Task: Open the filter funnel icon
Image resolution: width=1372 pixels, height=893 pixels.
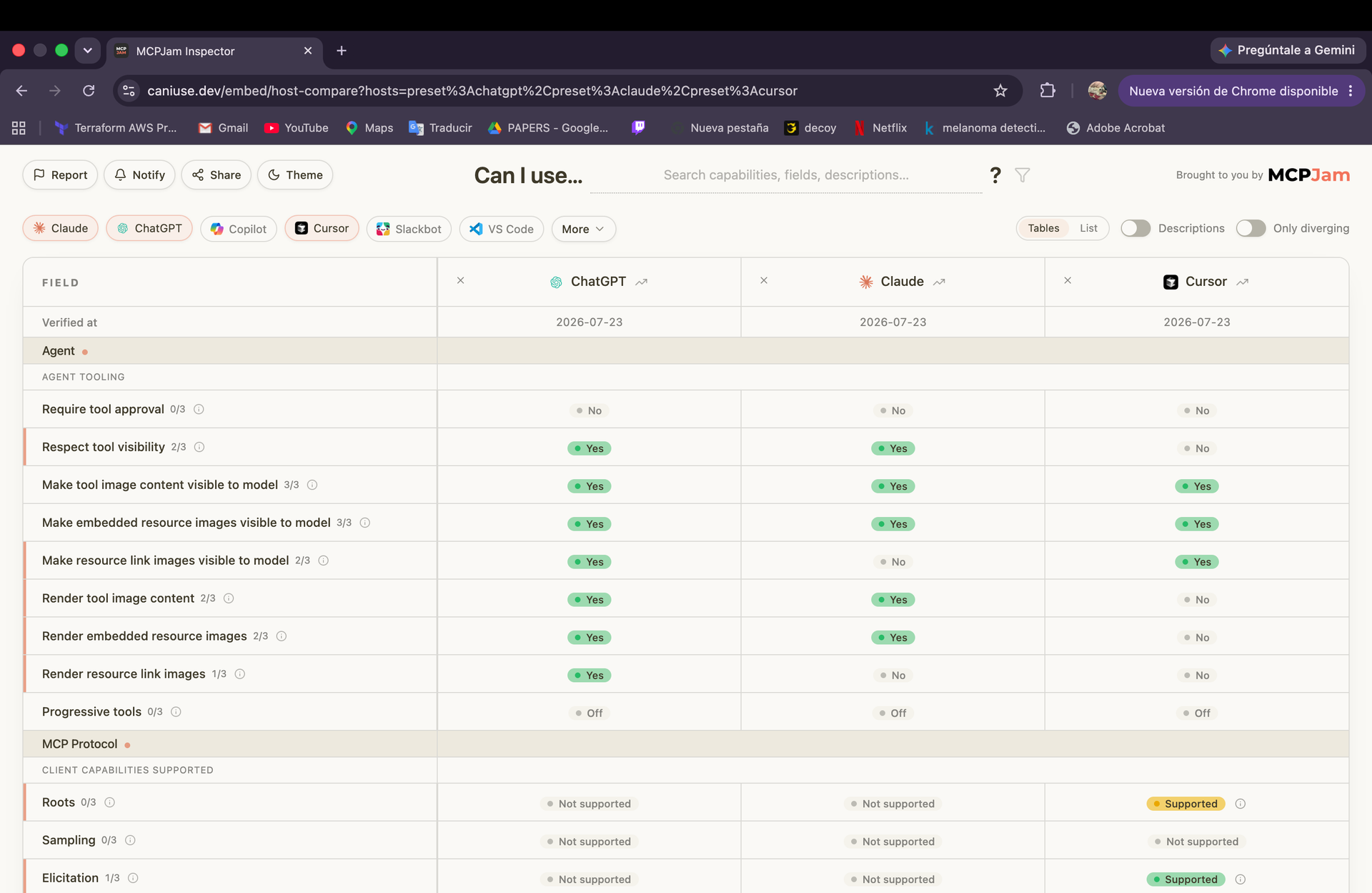Action: [1023, 175]
